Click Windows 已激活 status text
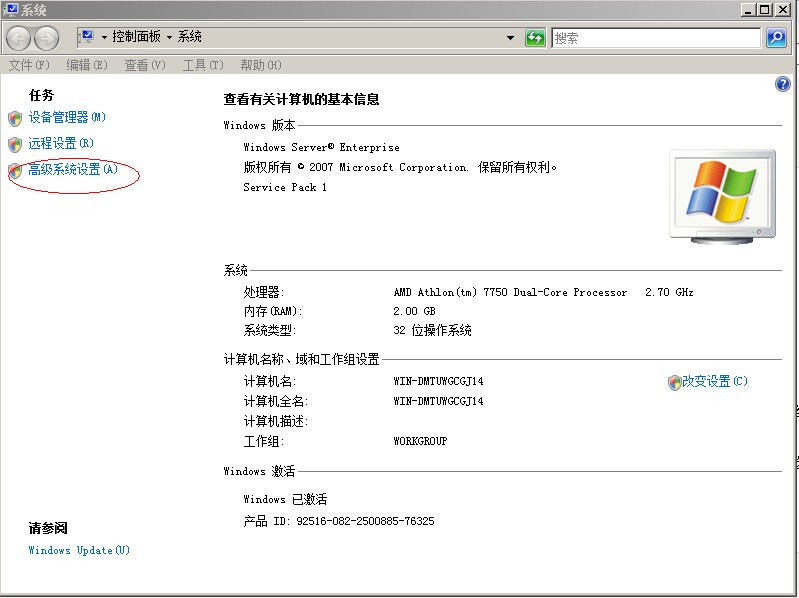The height and width of the screenshot is (598, 799). pyautogui.click(x=285, y=499)
